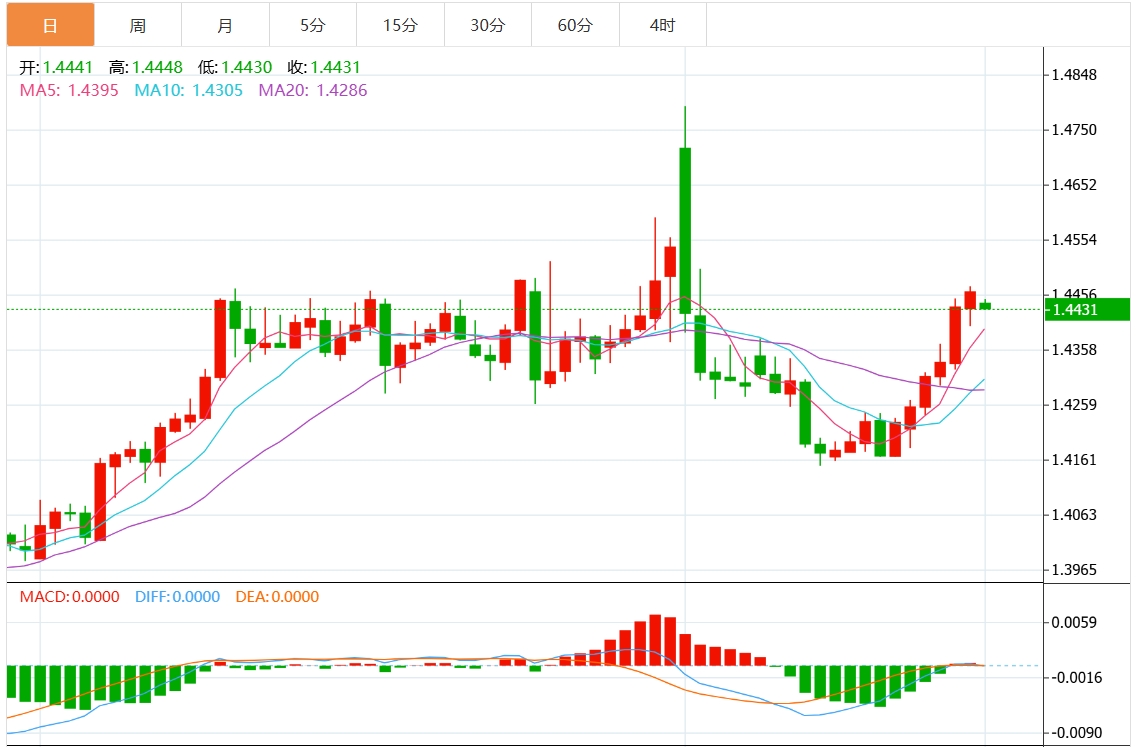The width and height of the screenshot is (1139, 747).
Task: Select the 15分 chart tab
Action: 401,25
